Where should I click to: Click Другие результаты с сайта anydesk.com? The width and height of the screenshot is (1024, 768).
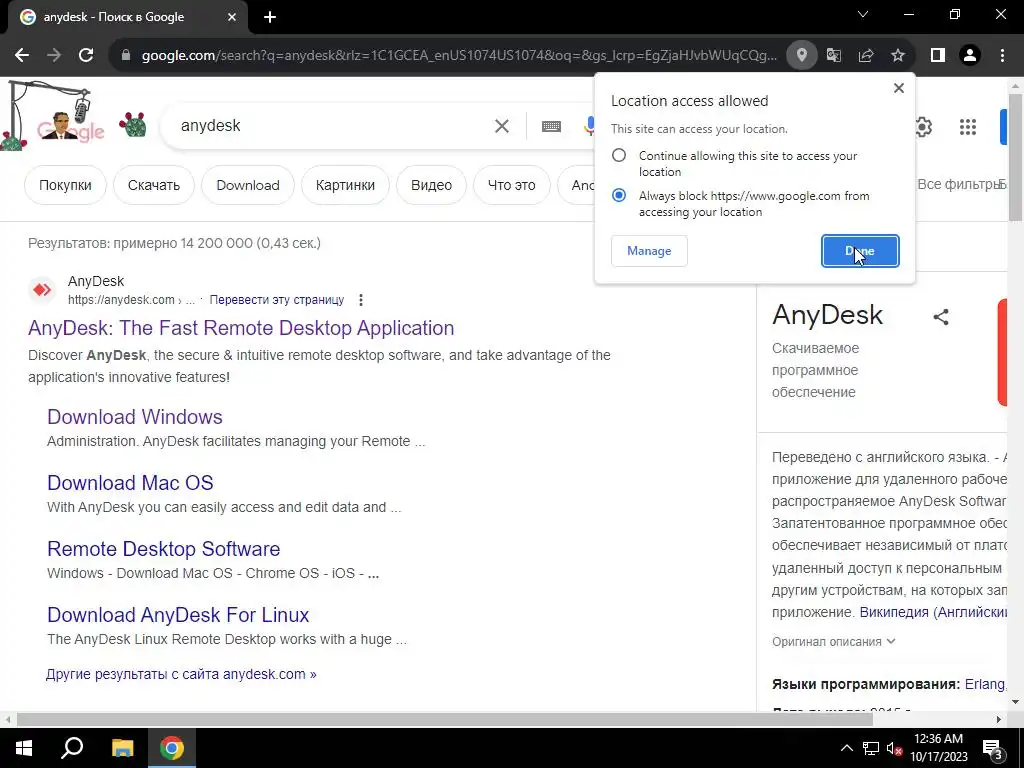tap(182, 675)
